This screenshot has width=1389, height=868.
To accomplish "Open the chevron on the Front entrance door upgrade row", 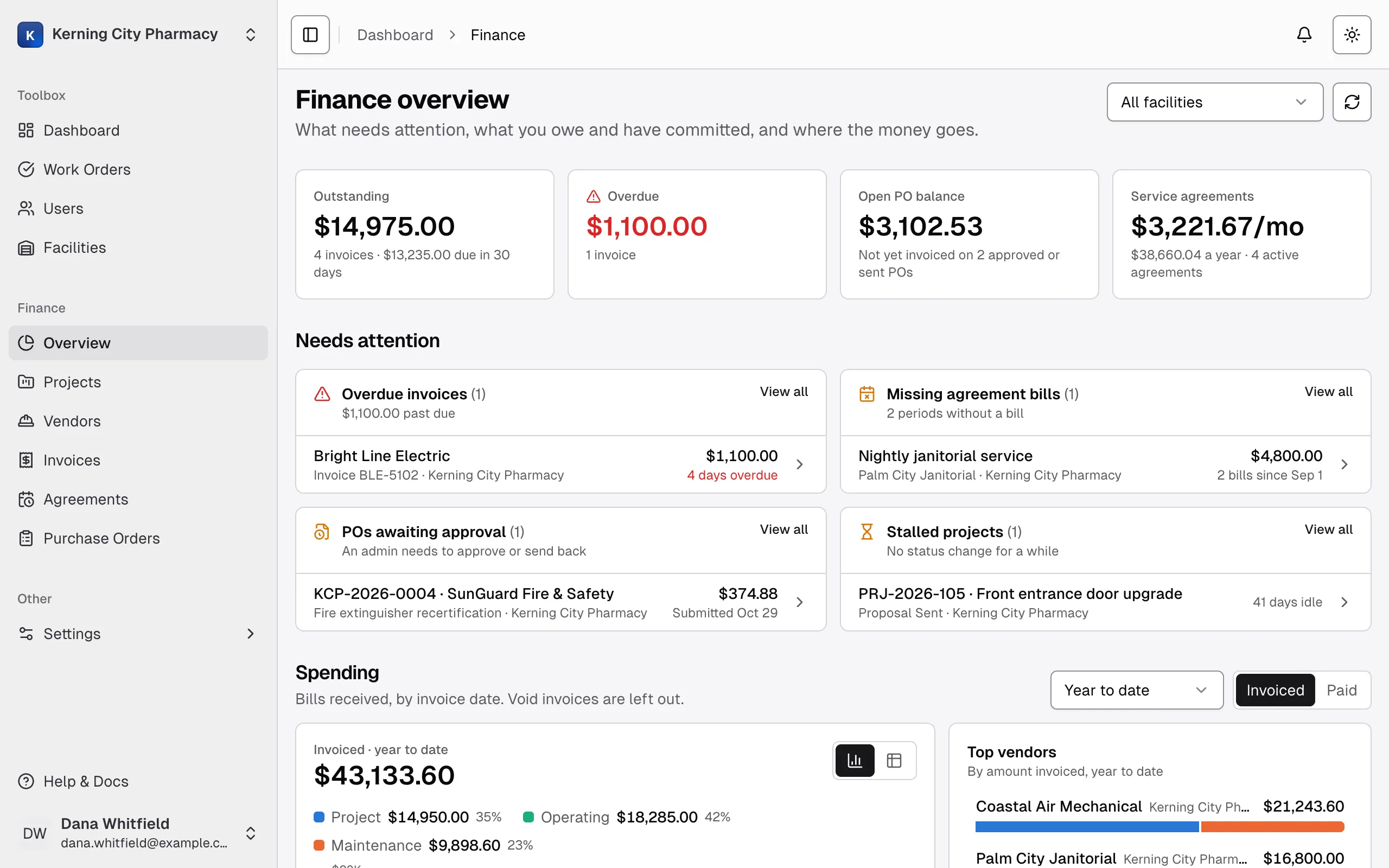I will click(x=1344, y=602).
